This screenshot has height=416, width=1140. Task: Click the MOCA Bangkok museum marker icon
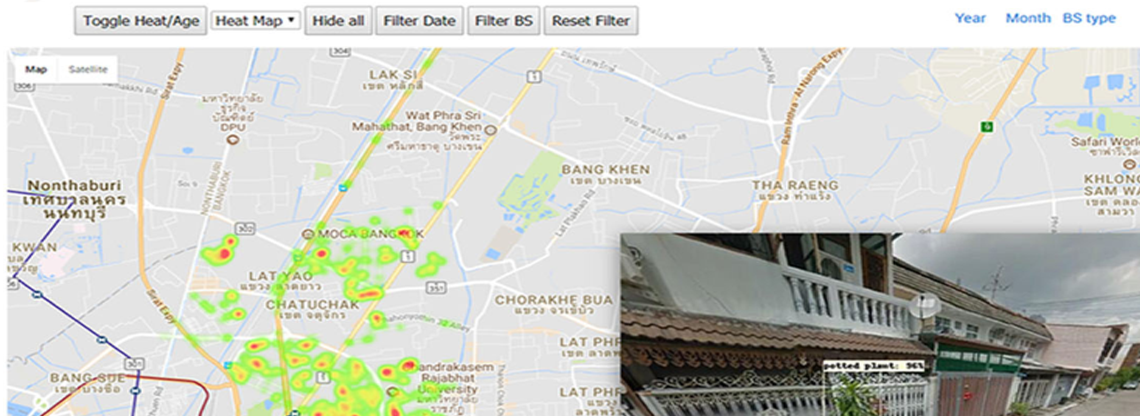point(307,234)
